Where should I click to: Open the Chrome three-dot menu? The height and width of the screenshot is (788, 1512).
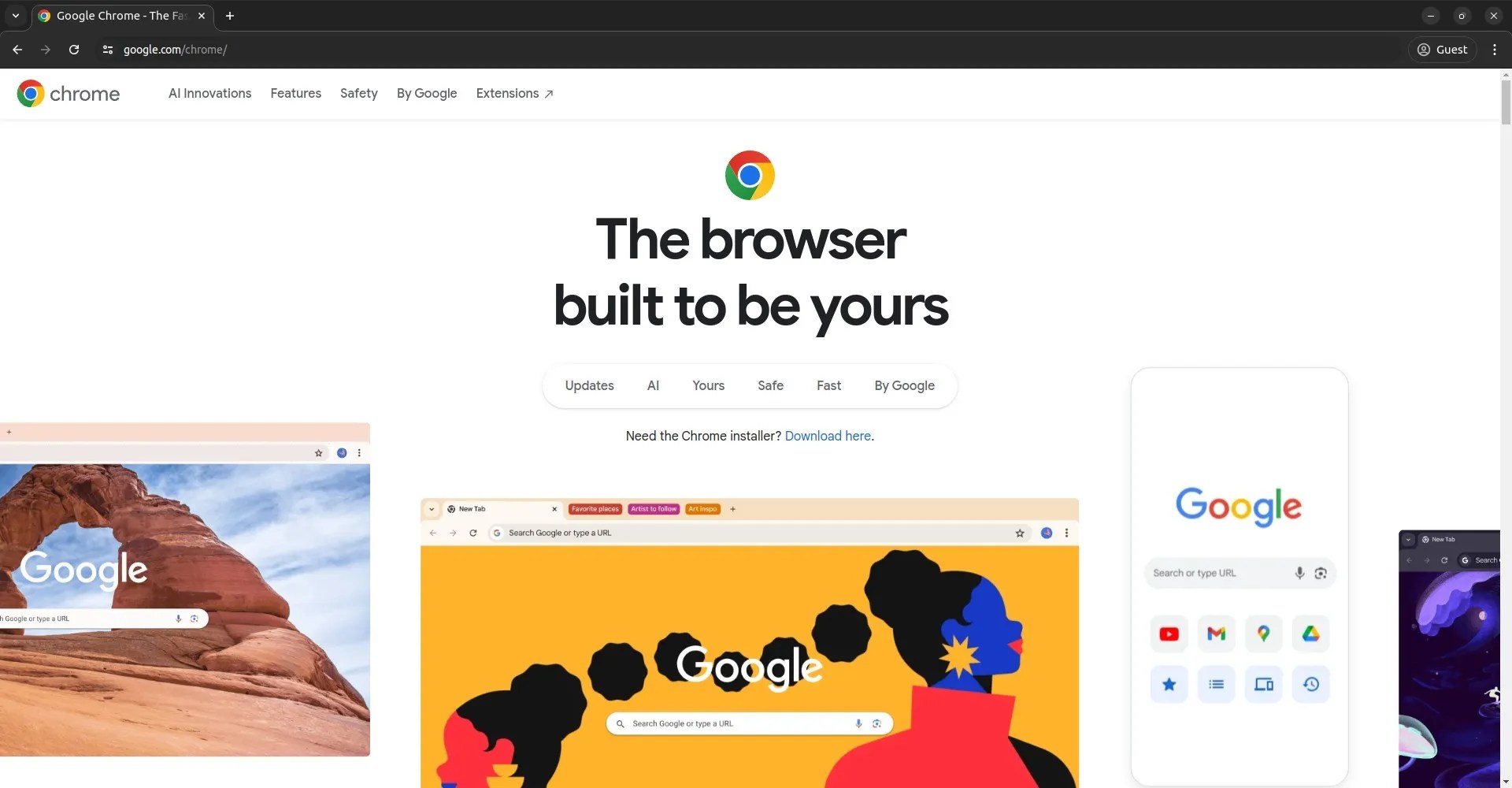[1495, 50]
